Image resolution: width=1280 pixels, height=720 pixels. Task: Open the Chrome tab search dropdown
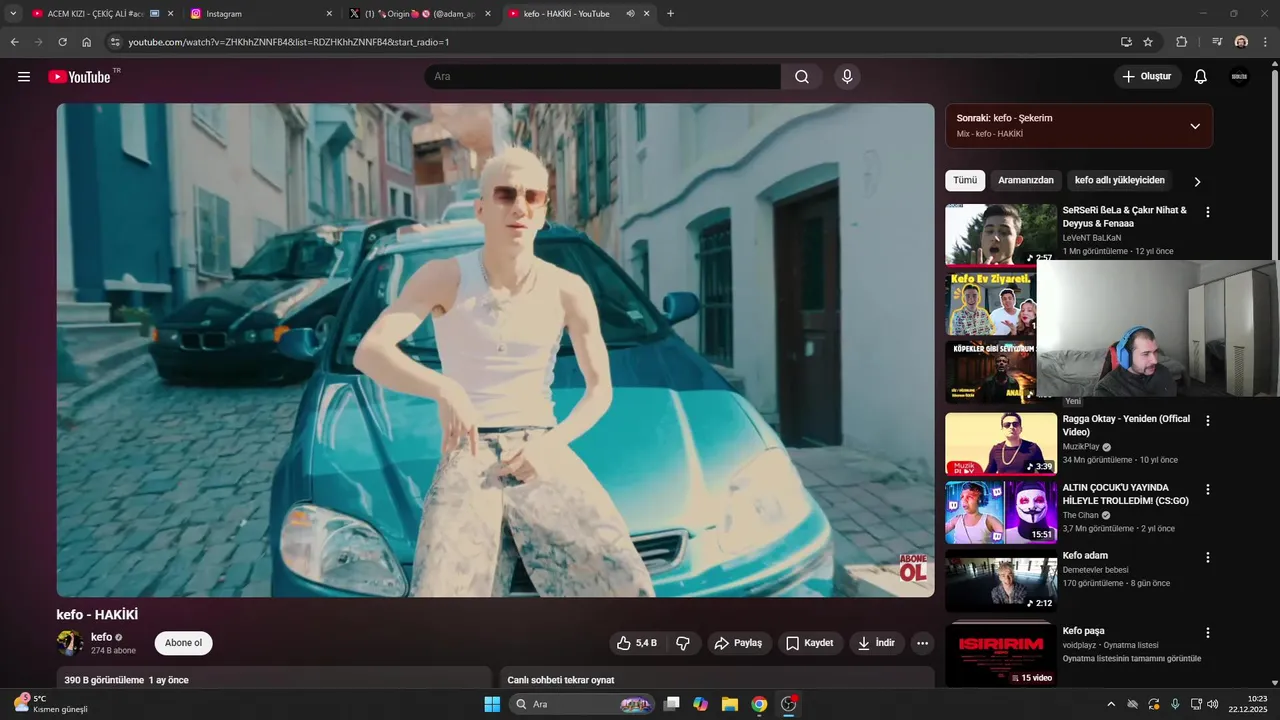[x=13, y=14]
